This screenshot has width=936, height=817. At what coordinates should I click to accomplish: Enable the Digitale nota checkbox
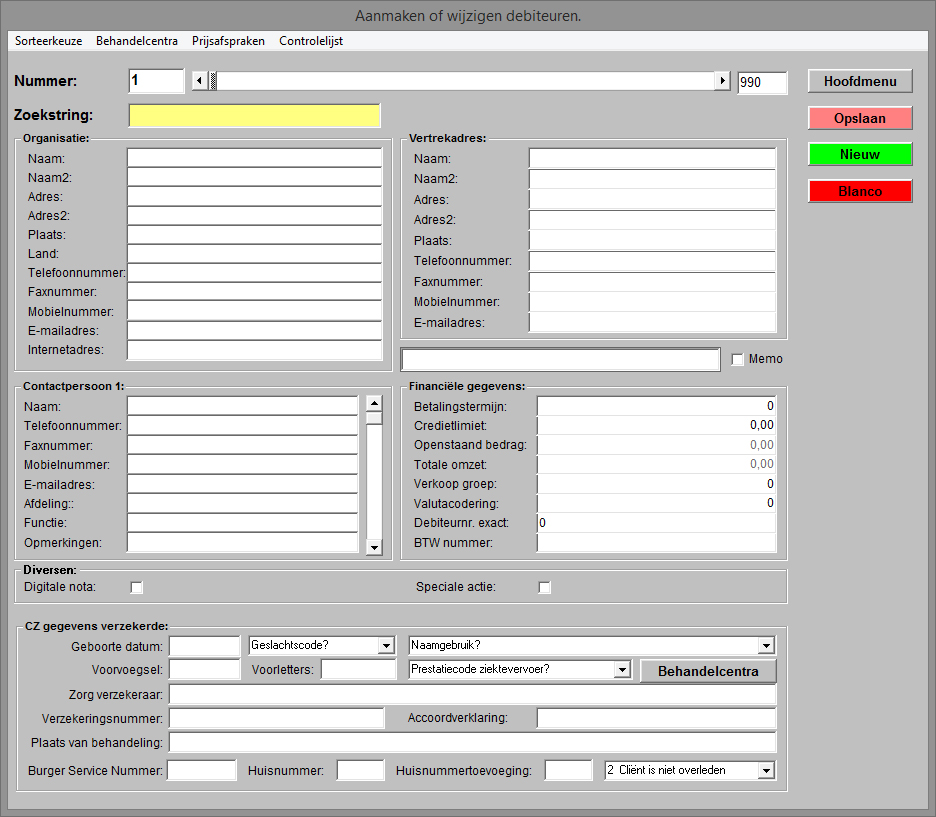(x=137, y=588)
